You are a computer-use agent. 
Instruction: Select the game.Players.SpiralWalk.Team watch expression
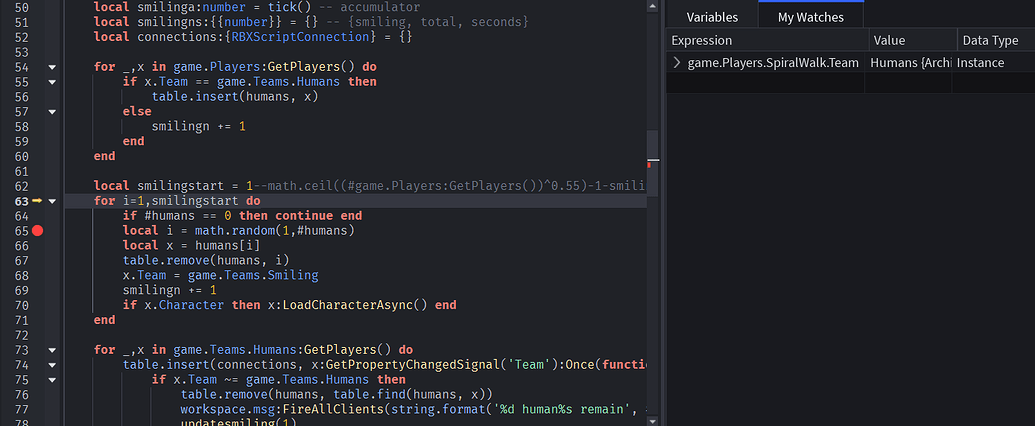(773, 63)
